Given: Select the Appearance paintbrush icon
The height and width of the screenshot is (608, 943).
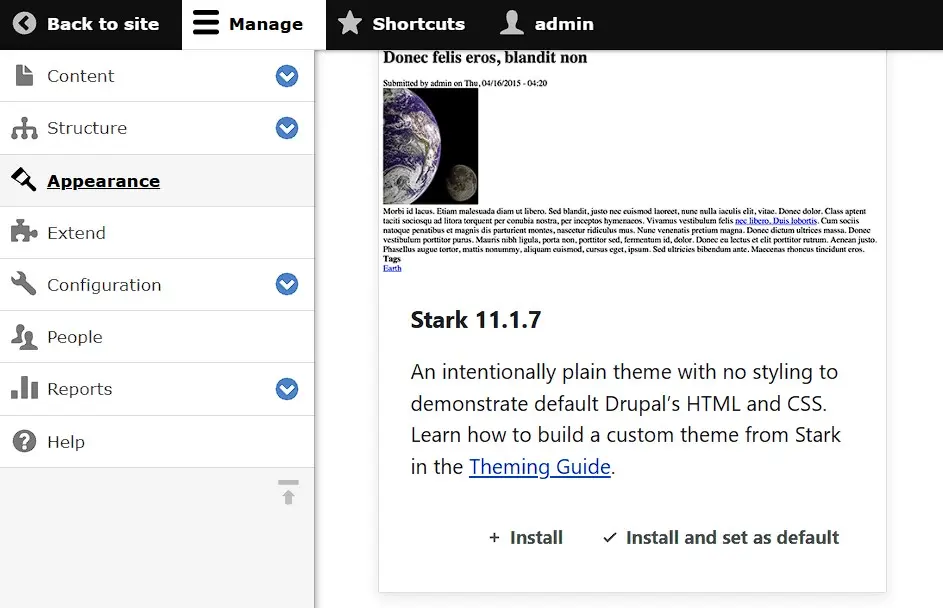Looking at the screenshot, I should pos(21,180).
